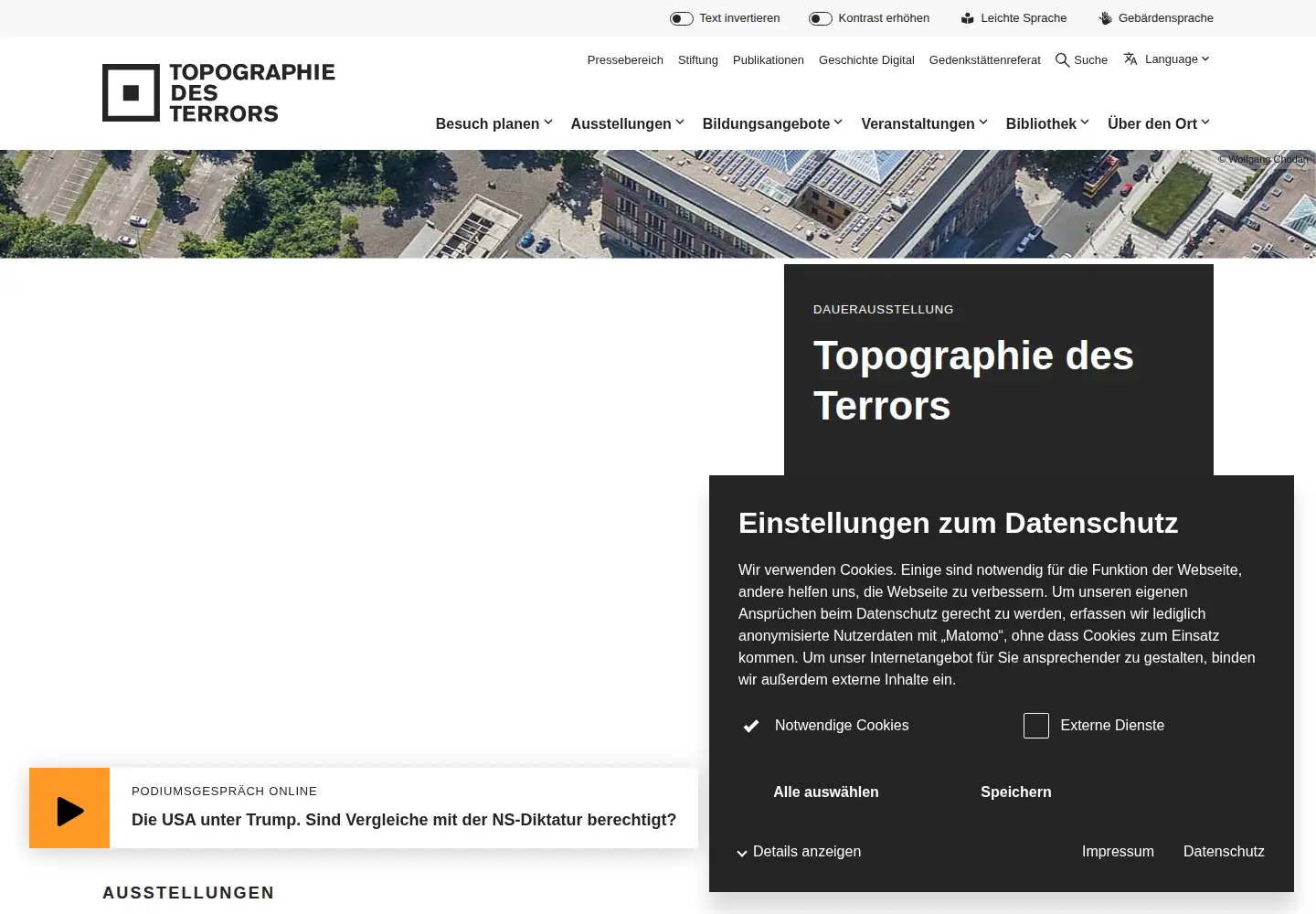This screenshot has height=914, width=1316.
Task: Click the Gebärdensprache hand icon
Action: coord(1105,18)
